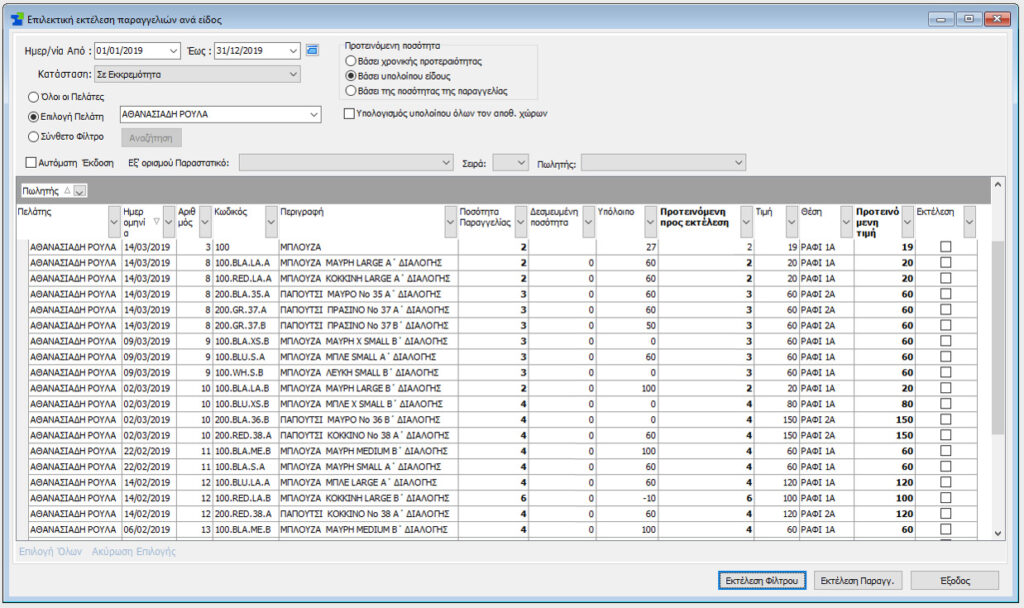Click the date picker icon beside Έως

(x=312, y=50)
